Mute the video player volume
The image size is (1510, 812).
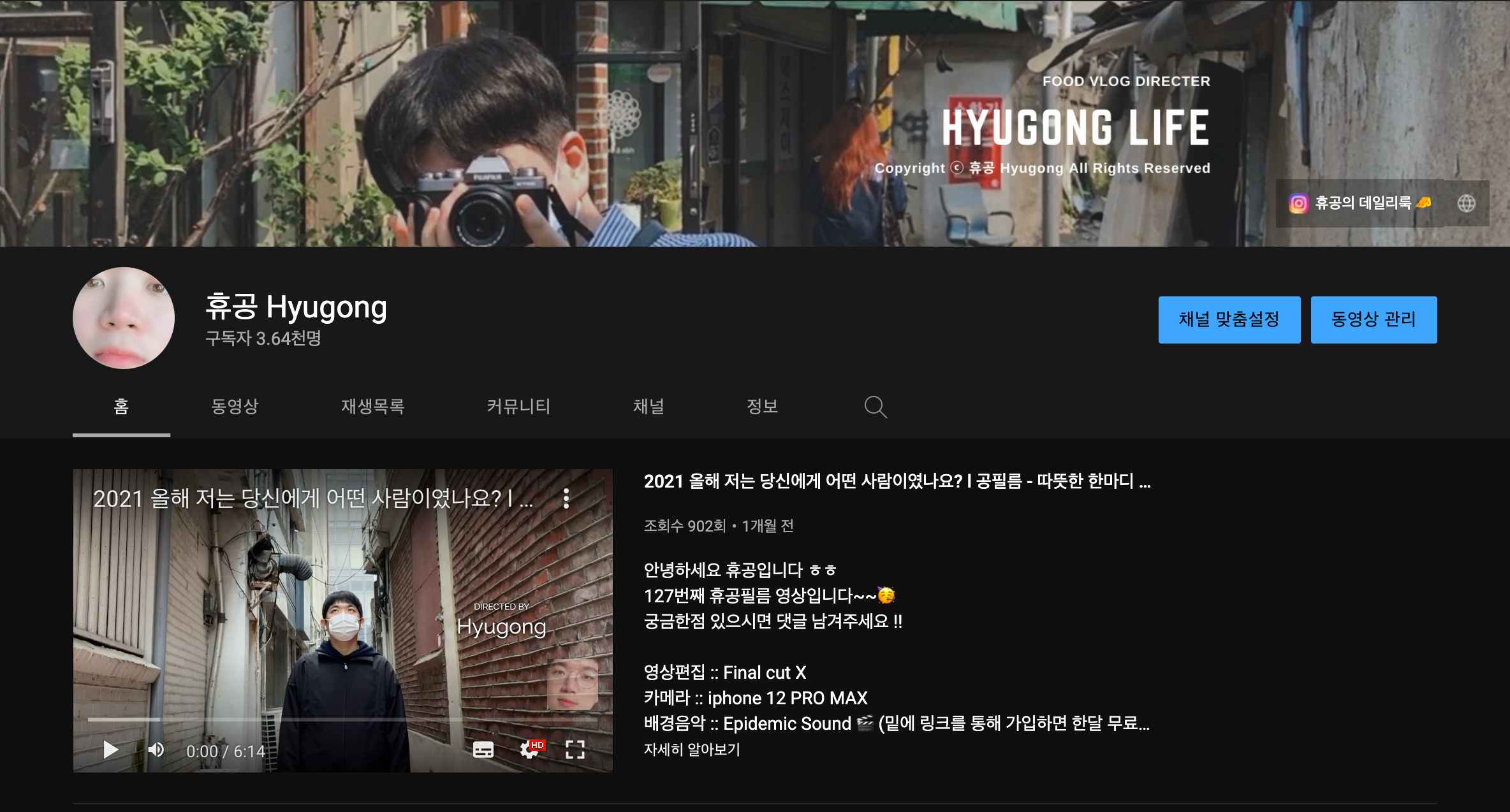pyautogui.click(x=156, y=750)
